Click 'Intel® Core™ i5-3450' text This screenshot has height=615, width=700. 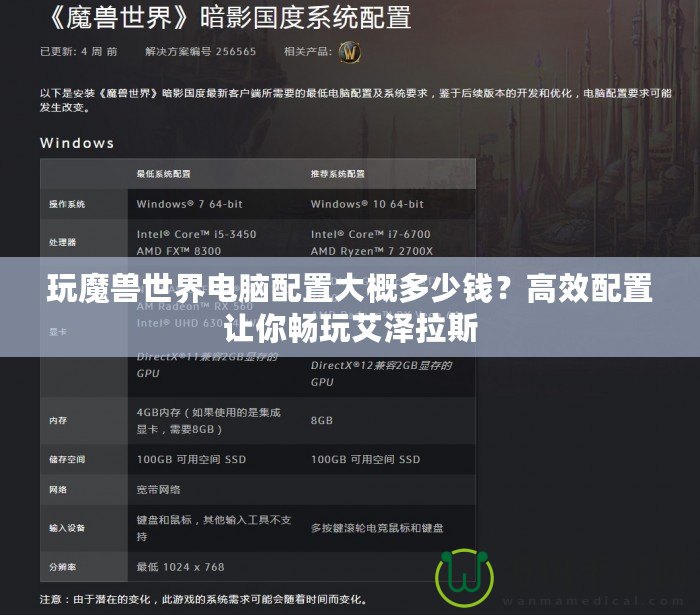point(196,234)
